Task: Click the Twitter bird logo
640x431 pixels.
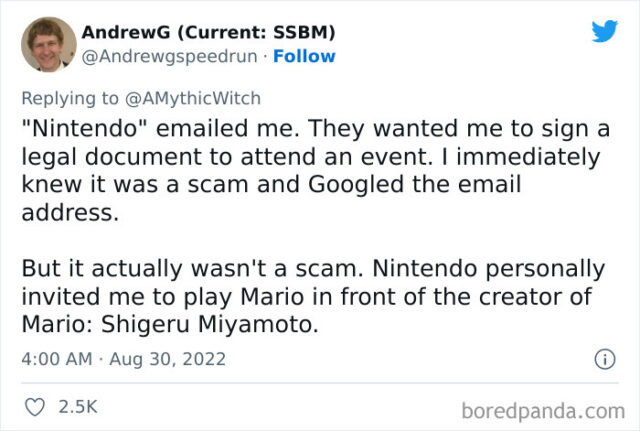Action: click(x=604, y=31)
